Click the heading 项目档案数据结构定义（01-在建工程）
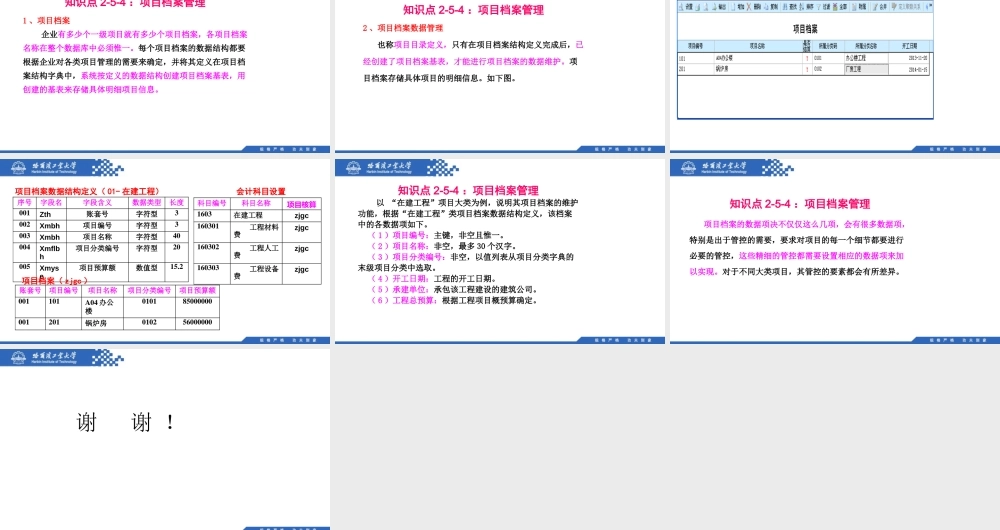The image size is (1000, 530). point(87,191)
